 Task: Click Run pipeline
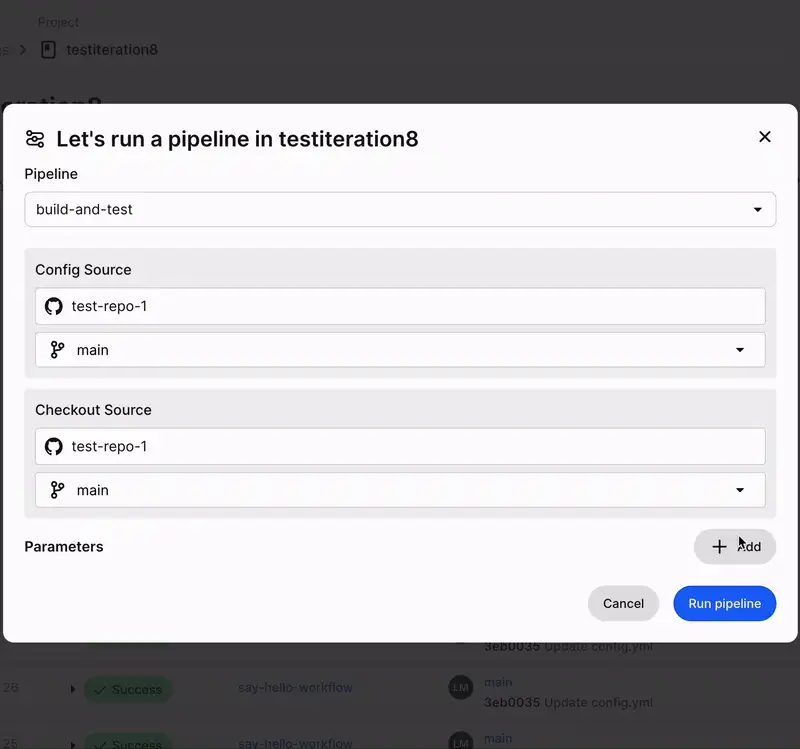pyautogui.click(x=724, y=603)
